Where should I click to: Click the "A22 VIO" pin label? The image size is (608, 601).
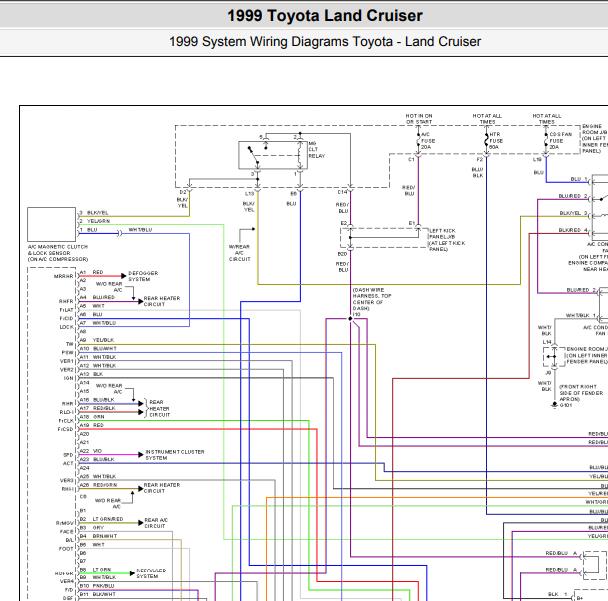[x=91, y=451]
